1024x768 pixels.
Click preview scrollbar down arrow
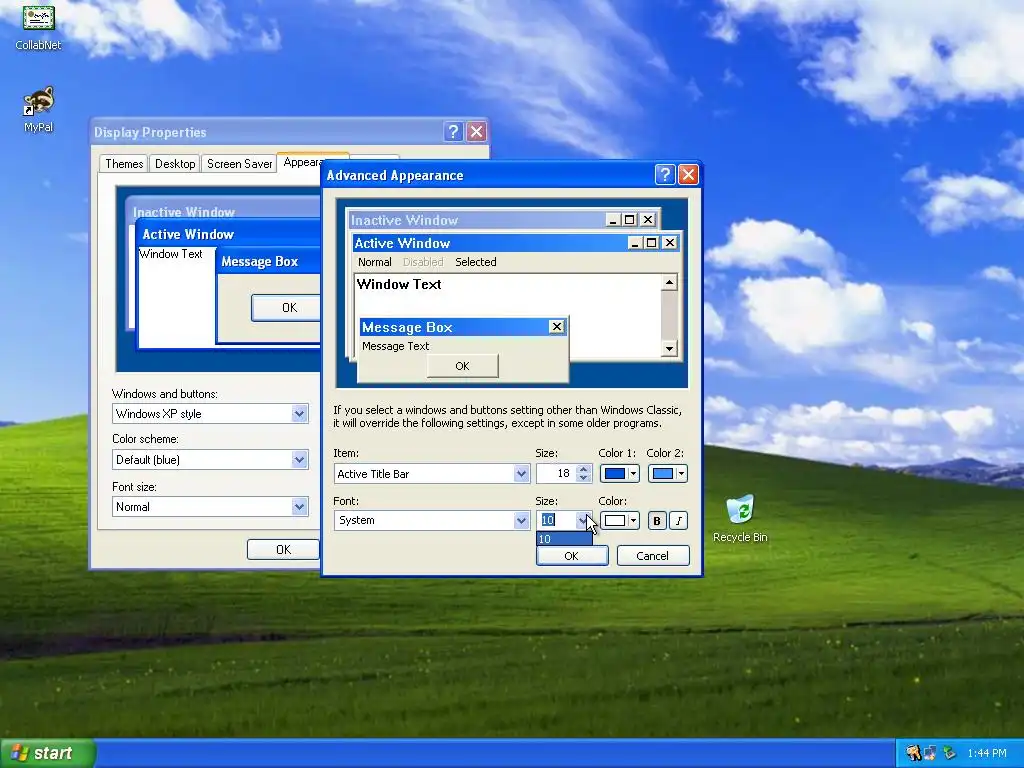pyautogui.click(x=669, y=348)
